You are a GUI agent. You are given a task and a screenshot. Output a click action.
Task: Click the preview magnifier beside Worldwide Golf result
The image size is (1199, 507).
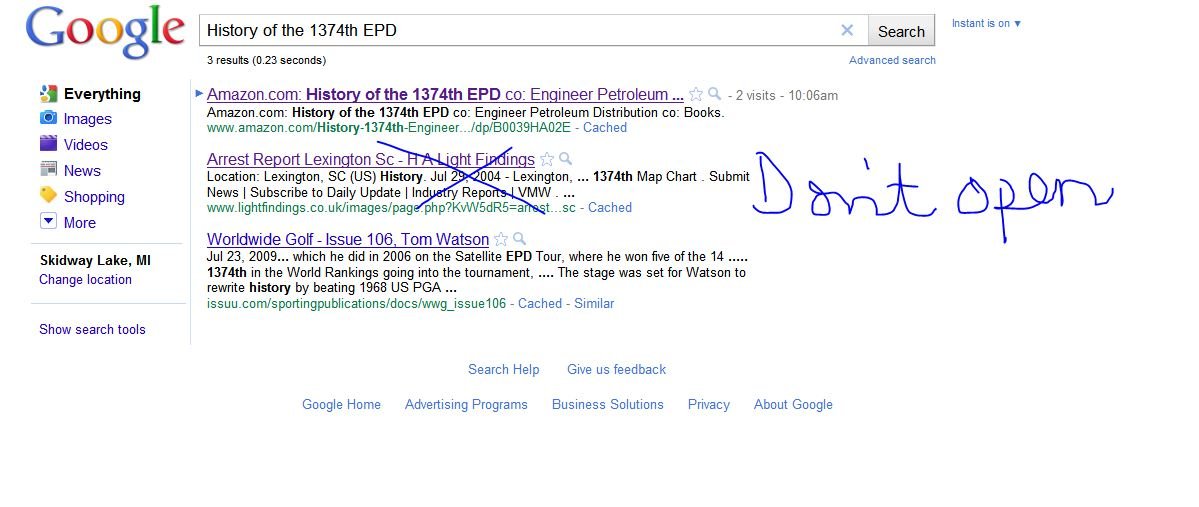coord(519,239)
